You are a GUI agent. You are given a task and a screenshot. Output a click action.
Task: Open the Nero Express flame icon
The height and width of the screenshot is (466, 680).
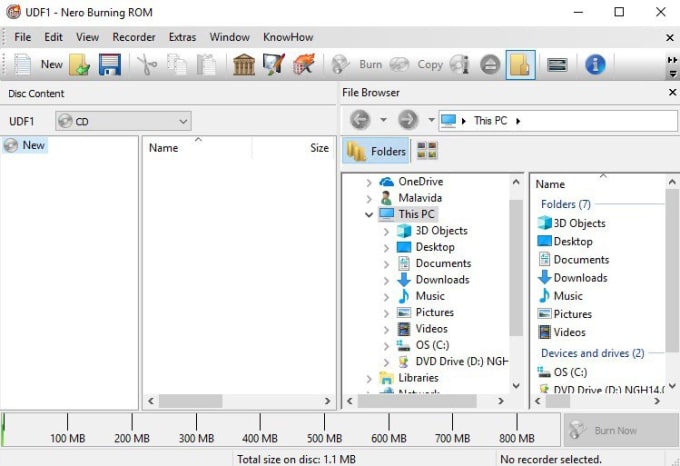coord(304,65)
